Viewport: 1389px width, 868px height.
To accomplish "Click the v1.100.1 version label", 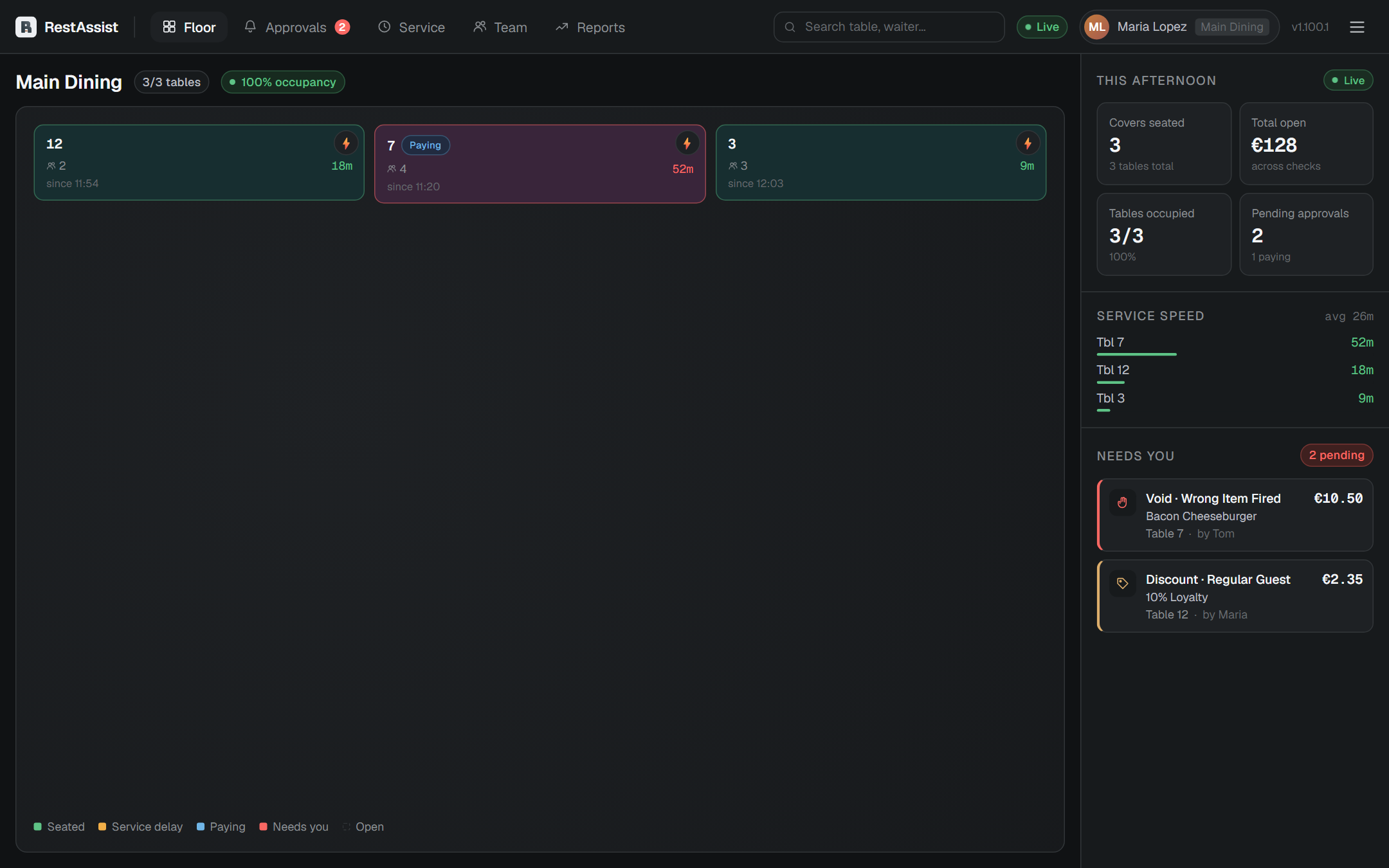I will [1310, 27].
